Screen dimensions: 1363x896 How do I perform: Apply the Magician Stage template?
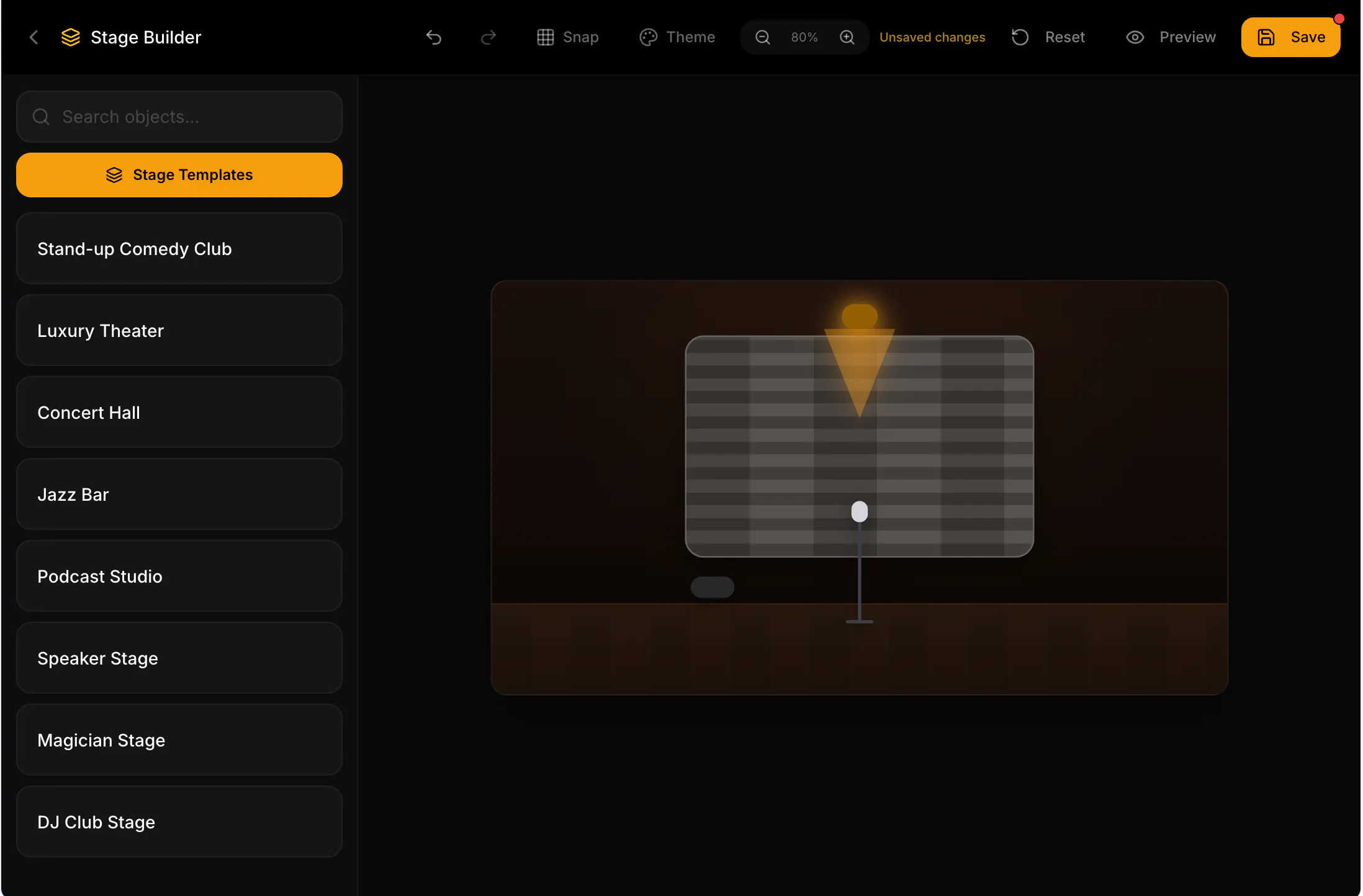click(x=179, y=740)
